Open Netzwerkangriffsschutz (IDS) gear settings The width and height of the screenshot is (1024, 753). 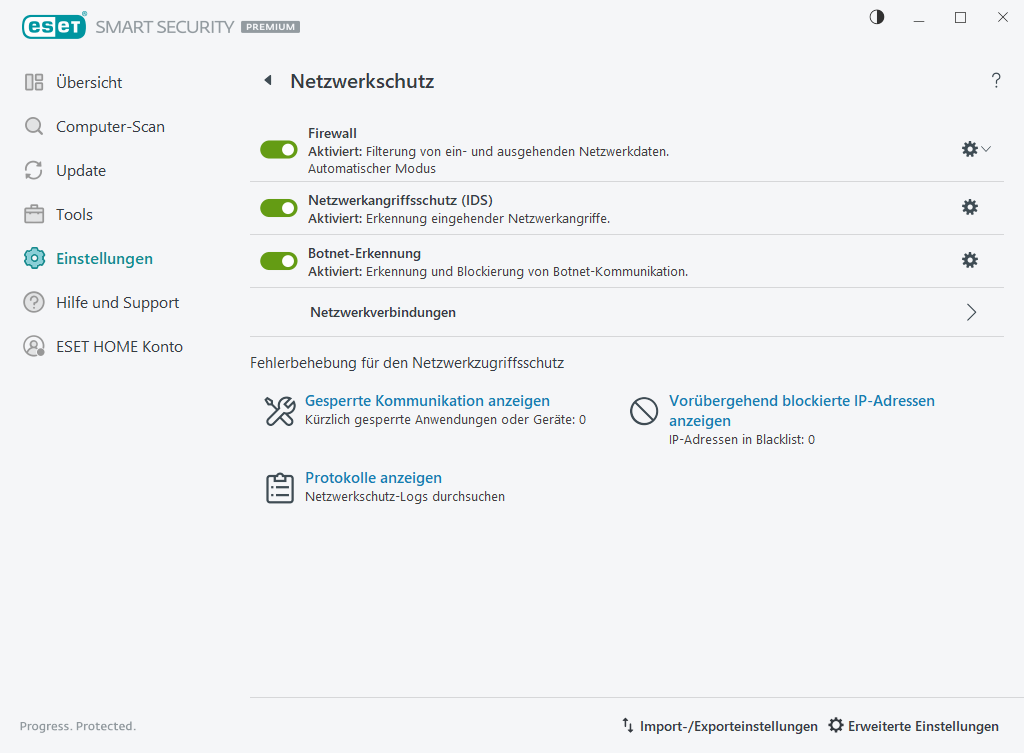point(969,207)
